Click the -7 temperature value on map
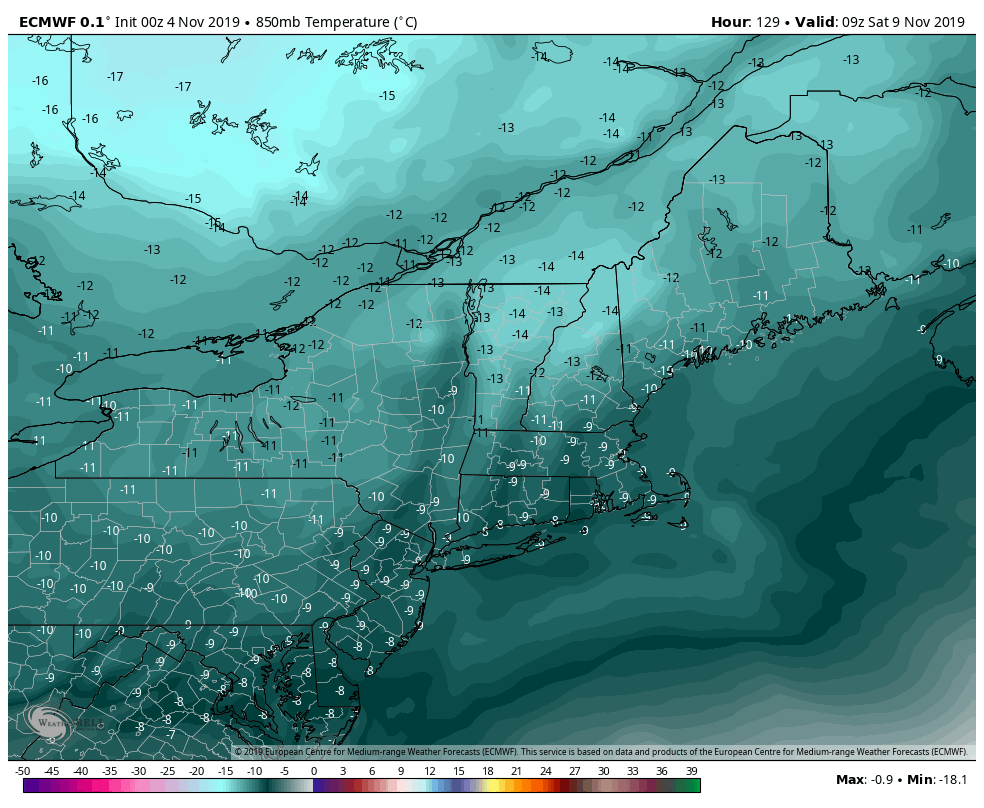Viewport: 984px width, 808px height. (x=171, y=734)
